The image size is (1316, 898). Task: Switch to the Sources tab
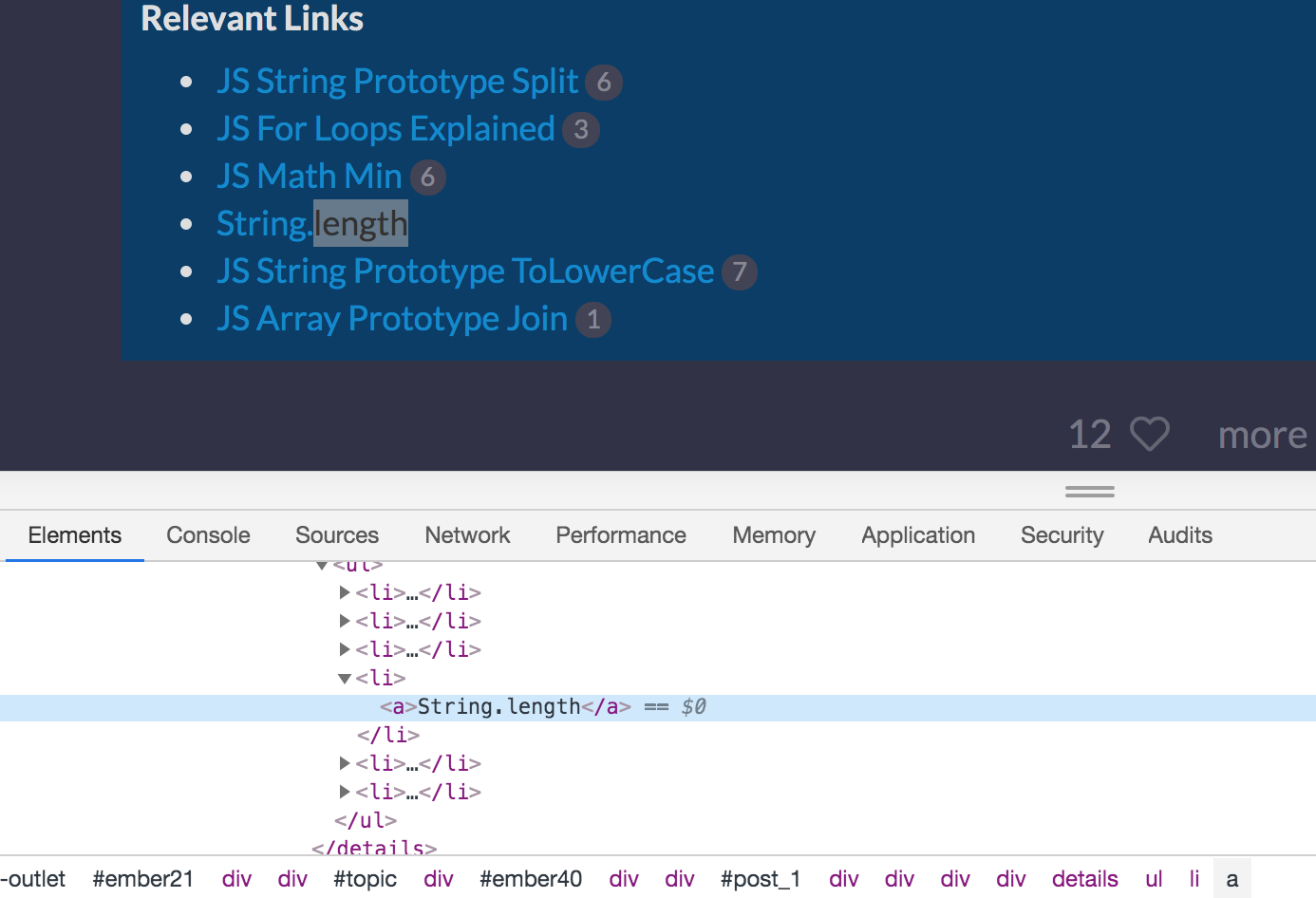pyautogui.click(x=337, y=534)
